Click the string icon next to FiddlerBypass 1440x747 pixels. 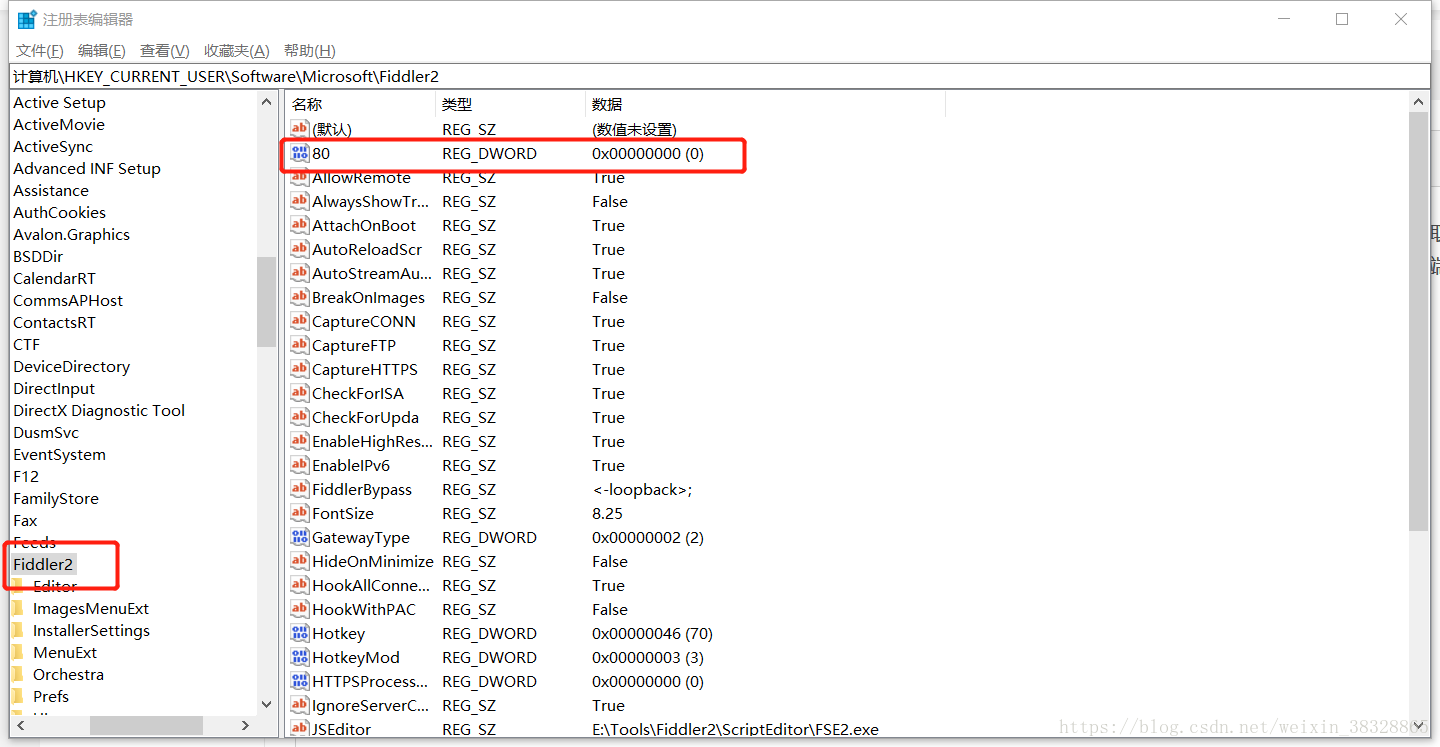[300, 490]
